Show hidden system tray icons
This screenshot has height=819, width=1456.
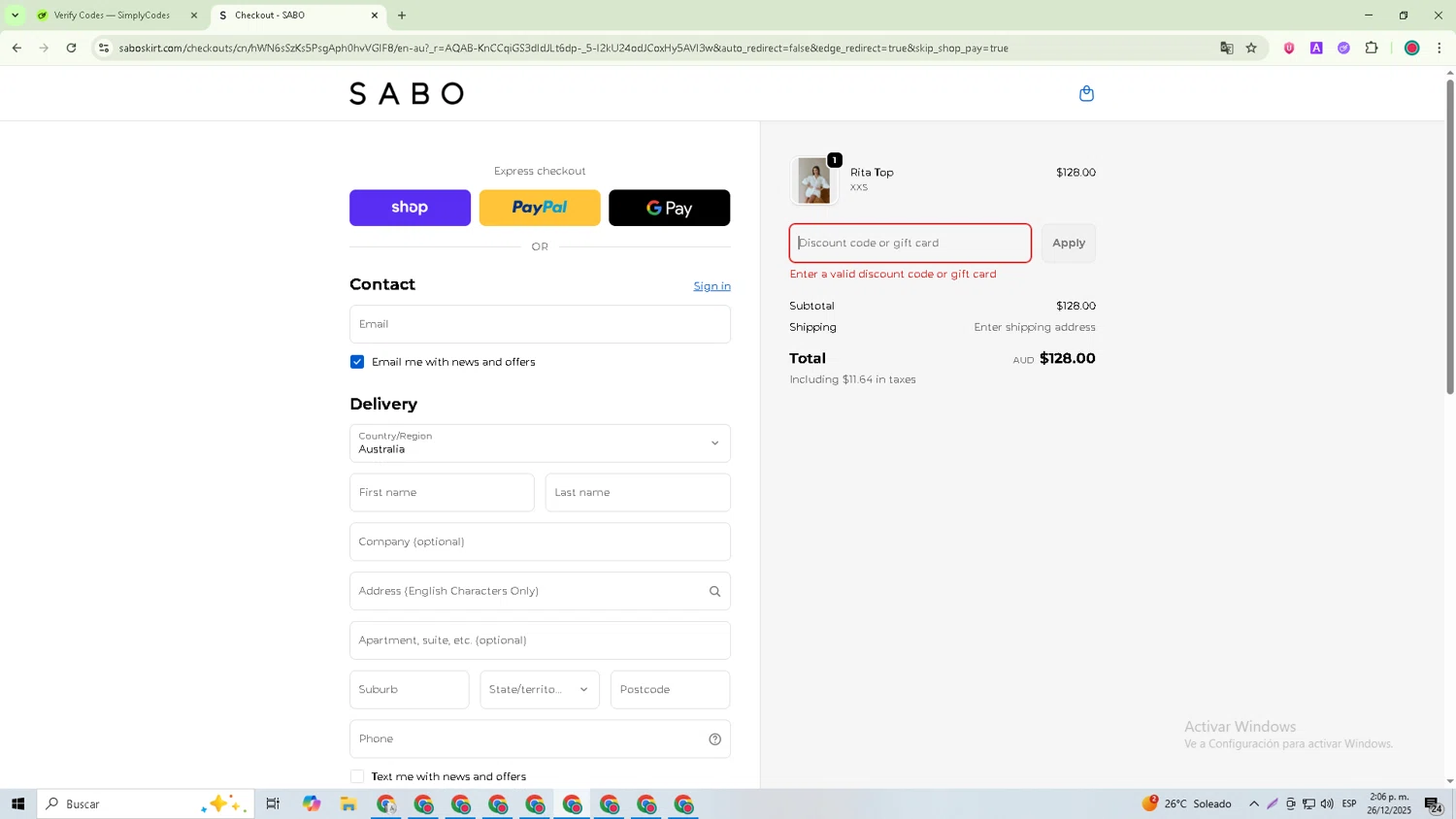[1254, 804]
